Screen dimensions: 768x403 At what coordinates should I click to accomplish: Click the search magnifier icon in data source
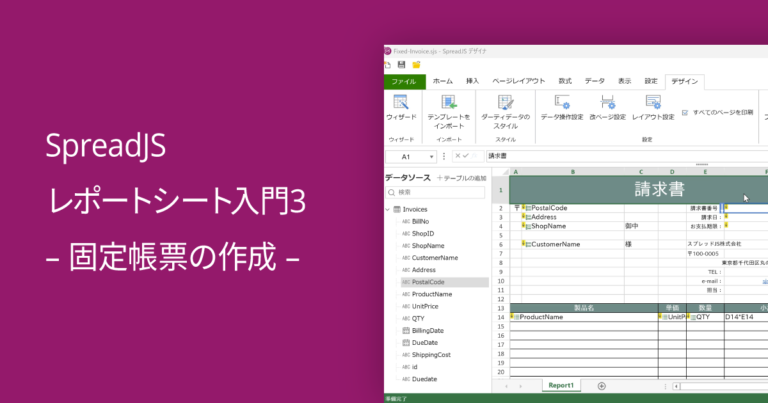(x=391, y=192)
